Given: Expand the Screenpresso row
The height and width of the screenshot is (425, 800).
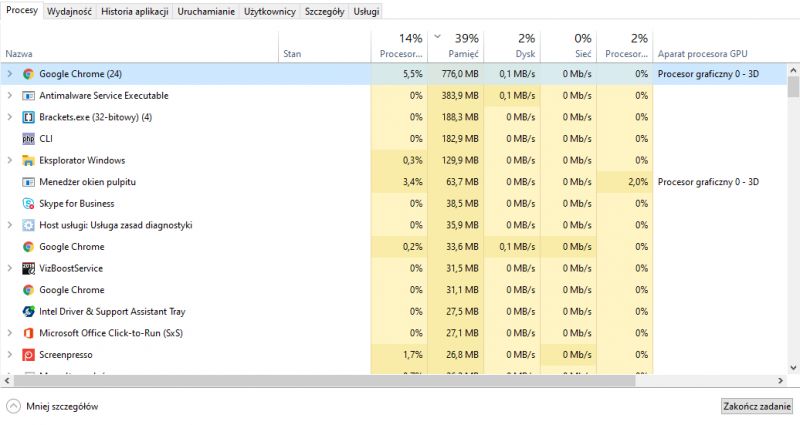Looking at the screenshot, I should point(9,355).
